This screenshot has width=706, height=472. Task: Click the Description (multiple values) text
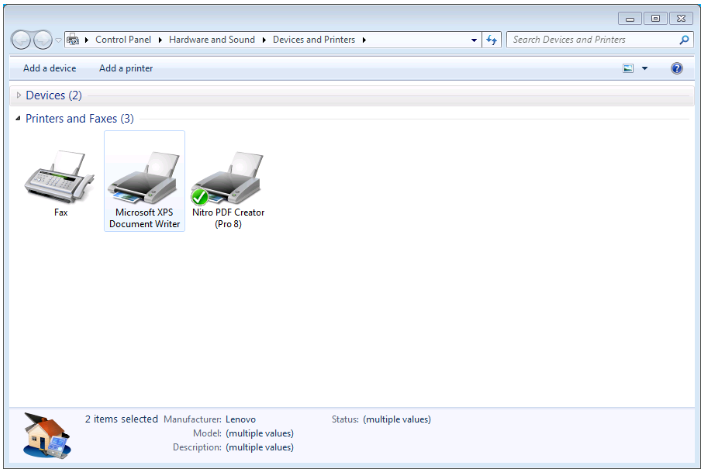point(259,448)
